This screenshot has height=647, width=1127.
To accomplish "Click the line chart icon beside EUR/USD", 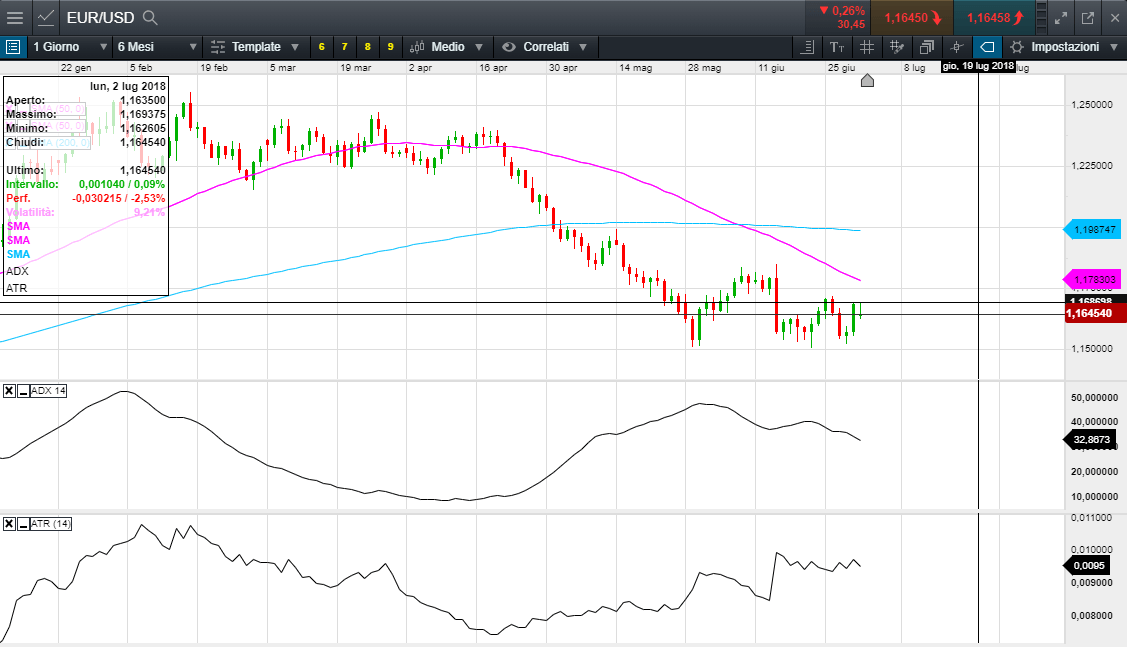I will click(x=46, y=17).
